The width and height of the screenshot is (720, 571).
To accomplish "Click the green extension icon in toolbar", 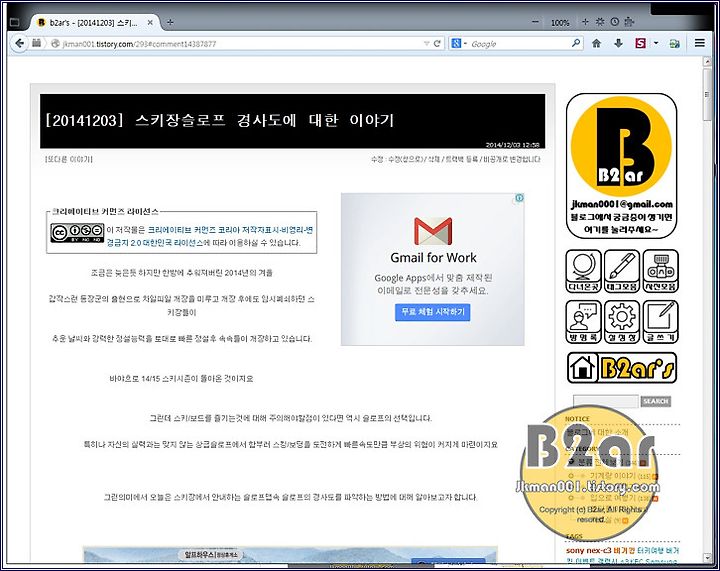I will pyautogui.click(x=675, y=44).
